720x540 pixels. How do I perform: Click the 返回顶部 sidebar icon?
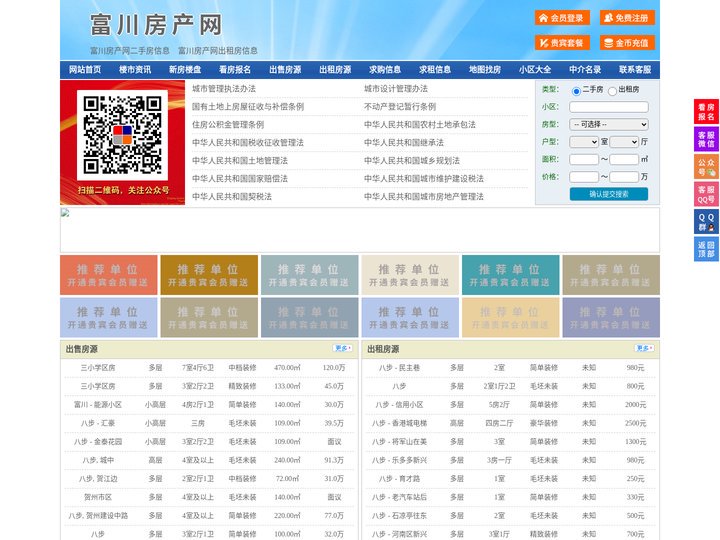point(706,249)
